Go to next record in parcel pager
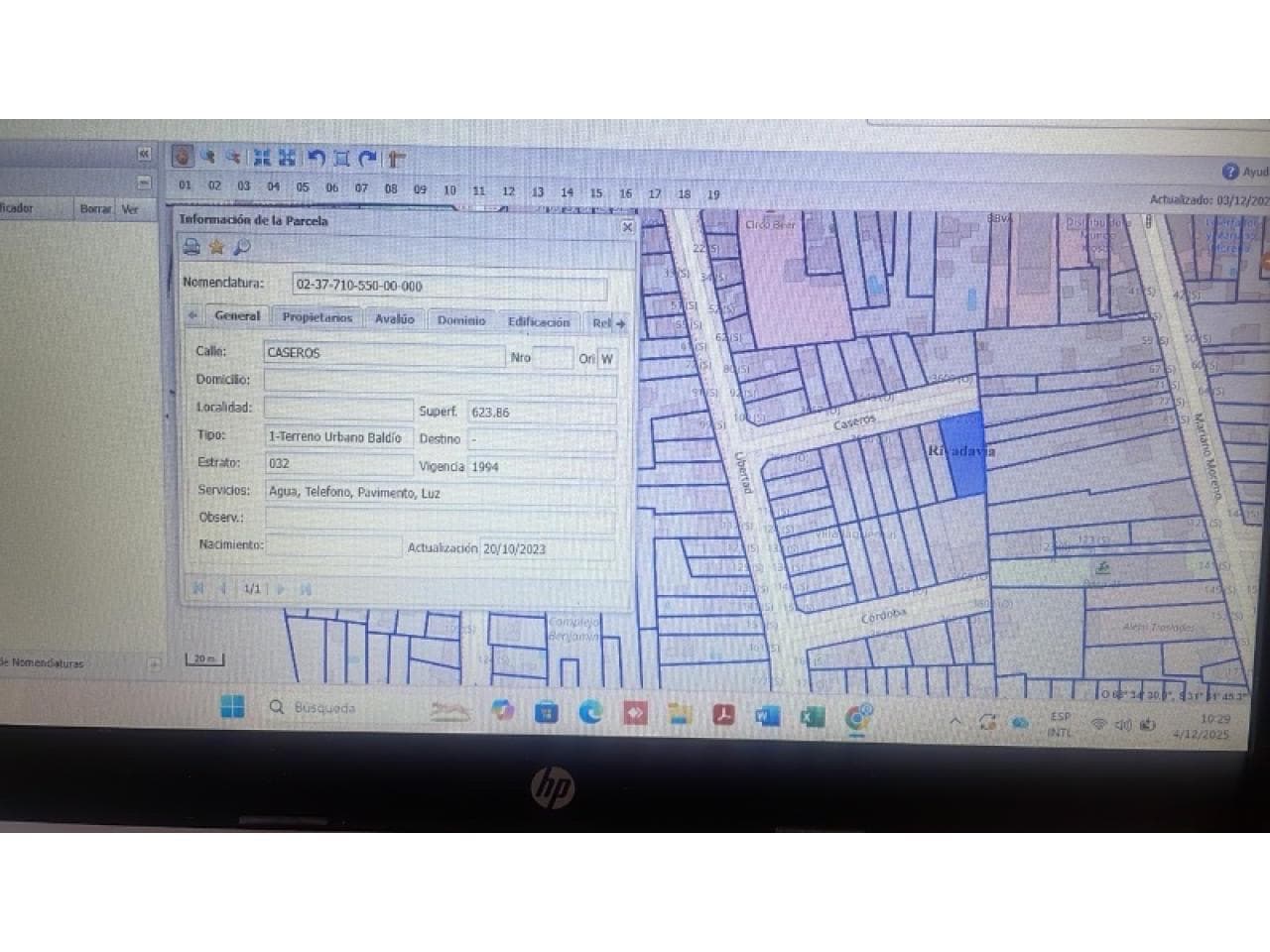 (281, 589)
